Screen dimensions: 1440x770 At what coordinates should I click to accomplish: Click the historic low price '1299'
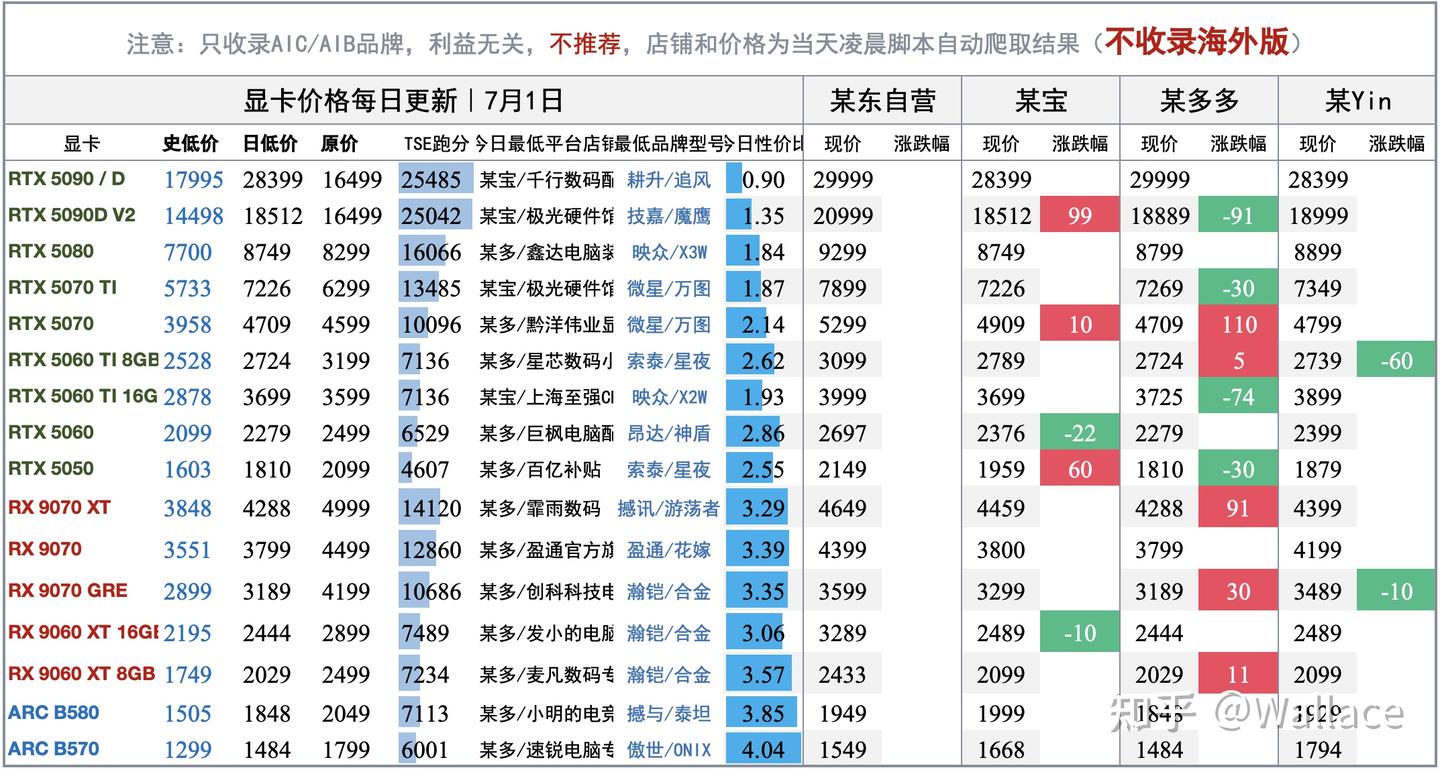coord(188,749)
